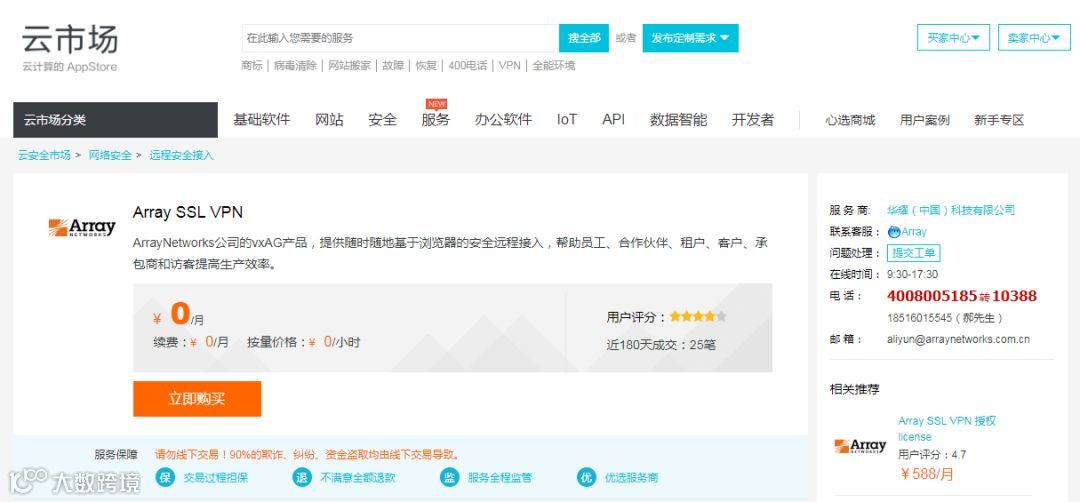Viewport: 1080px width, 502px height.
Task: Select the API nav item
Action: click(x=613, y=120)
